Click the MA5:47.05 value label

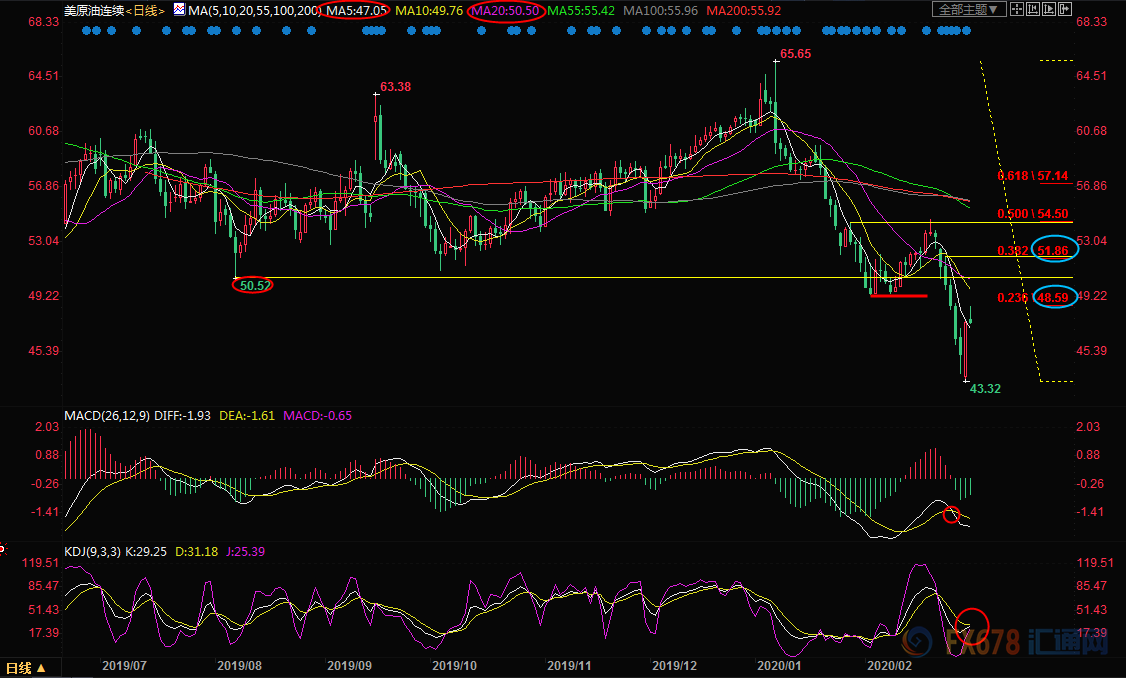(x=357, y=11)
